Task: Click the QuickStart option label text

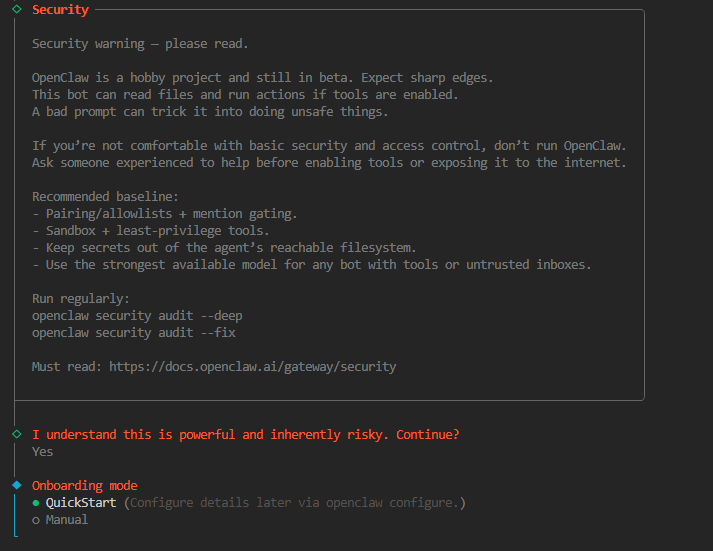Action: pyautogui.click(x=81, y=502)
